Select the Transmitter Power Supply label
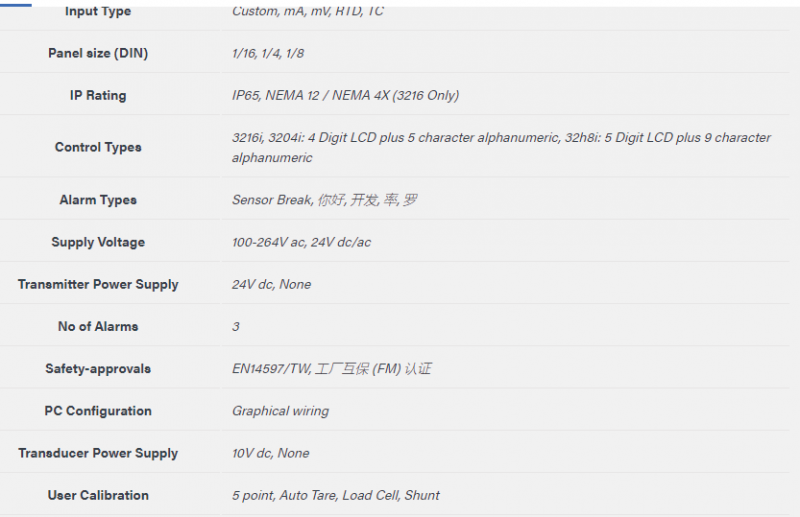This screenshot has width=800, height=517. click(x=98, y=284)
